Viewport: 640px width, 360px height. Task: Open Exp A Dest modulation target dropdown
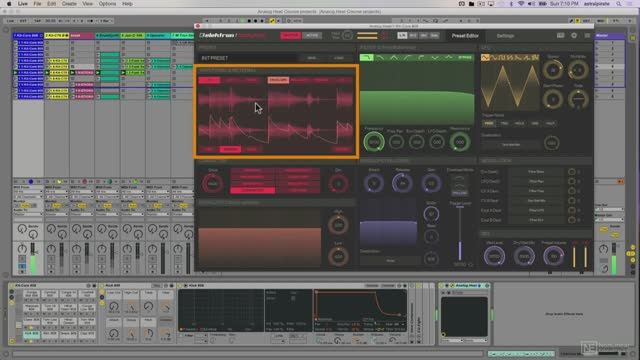click(x=536, y=210)
